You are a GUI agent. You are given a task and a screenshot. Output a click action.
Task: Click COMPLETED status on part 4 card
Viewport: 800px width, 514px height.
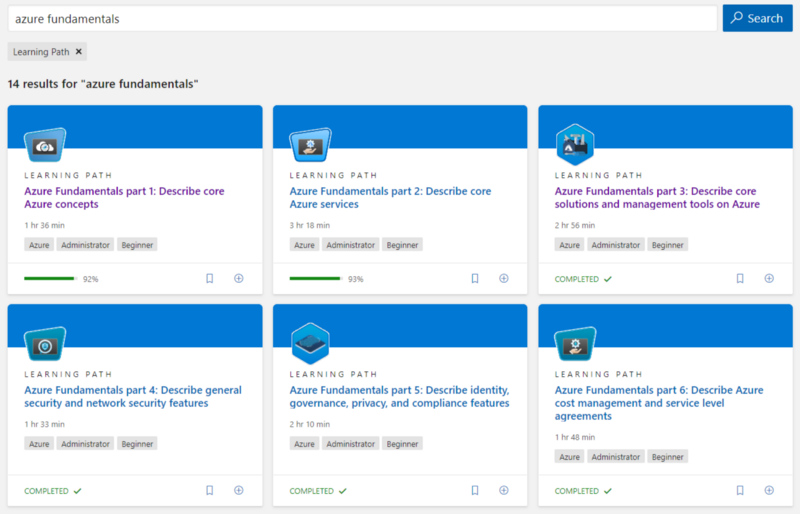[x=53, y=491]
